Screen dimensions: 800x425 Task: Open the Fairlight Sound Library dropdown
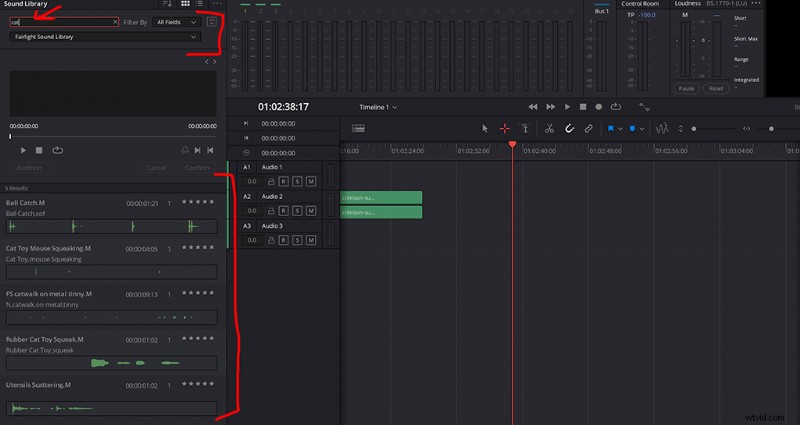[105, 37]
